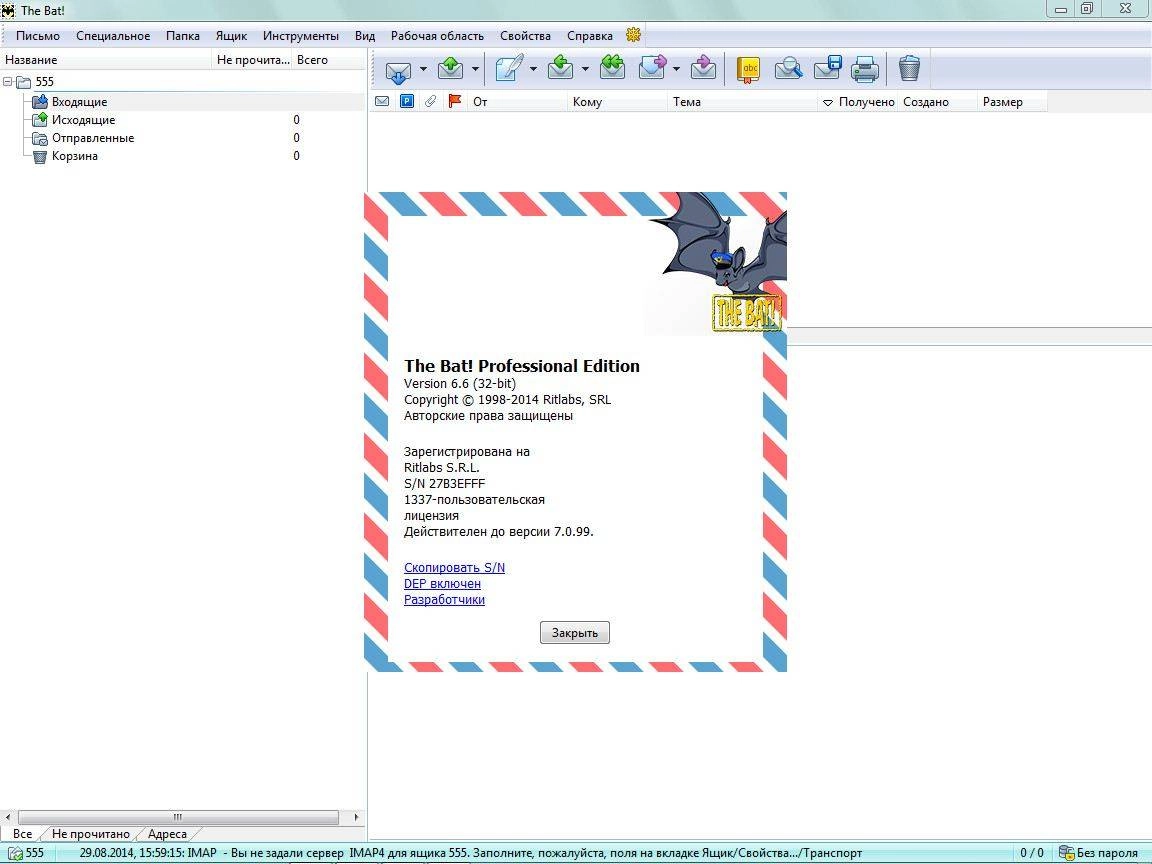Select the Корзина folder
The height and width of the screenshot is (864, 1152).
74,156
